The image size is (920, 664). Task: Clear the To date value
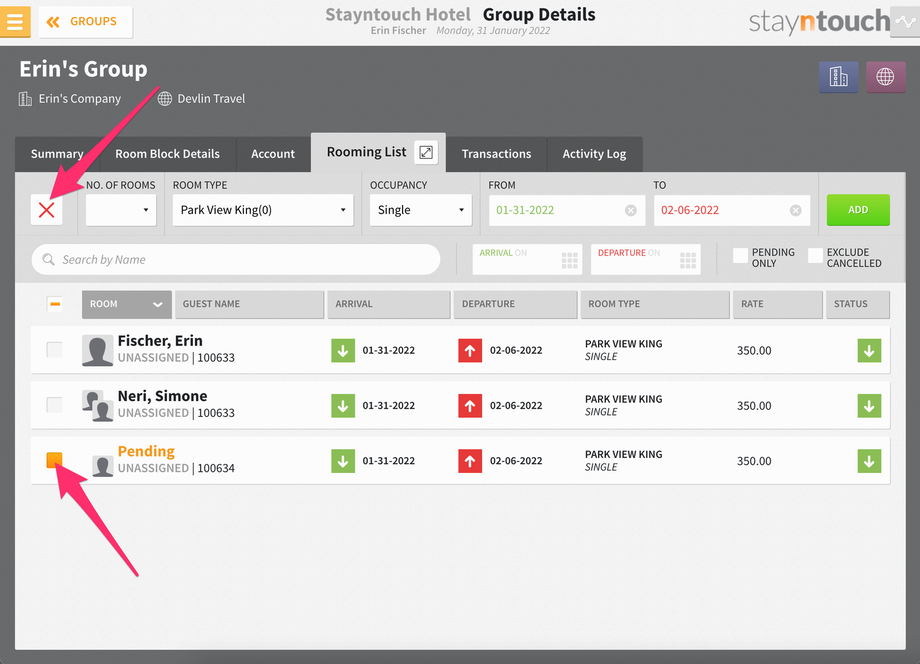(796, 210)
